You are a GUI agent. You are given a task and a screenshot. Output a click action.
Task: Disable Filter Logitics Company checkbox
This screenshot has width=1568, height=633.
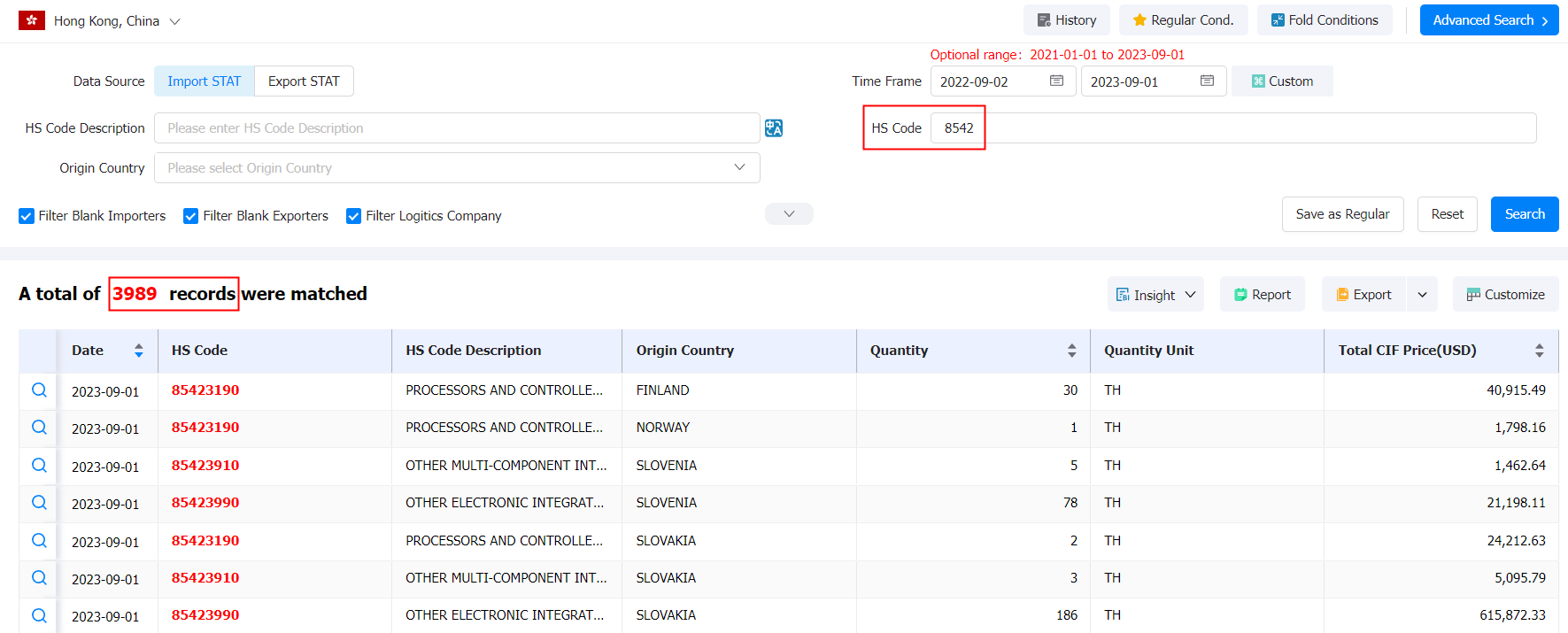pyautogui.click(x=353, y=216)
